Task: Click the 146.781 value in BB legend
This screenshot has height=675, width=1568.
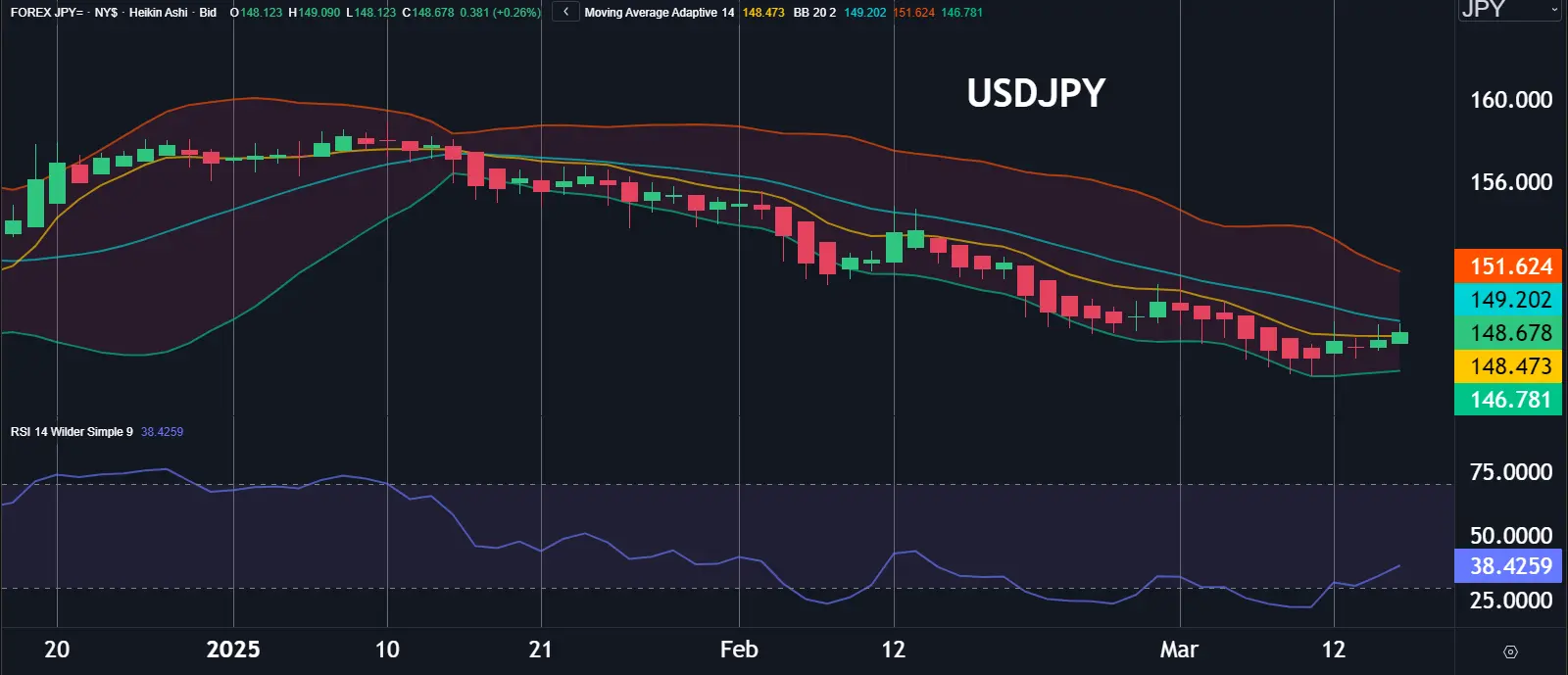Action: (961, 13)
